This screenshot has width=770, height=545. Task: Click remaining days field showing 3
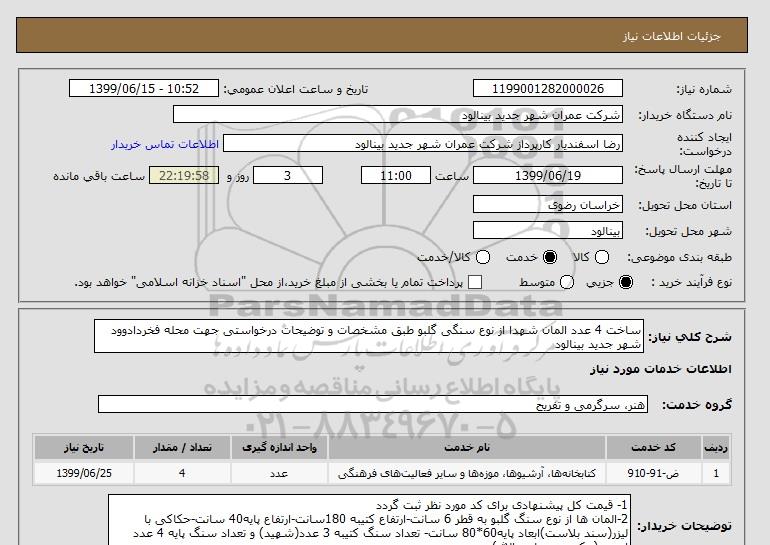pyautogui.click(x=288, y=175)
